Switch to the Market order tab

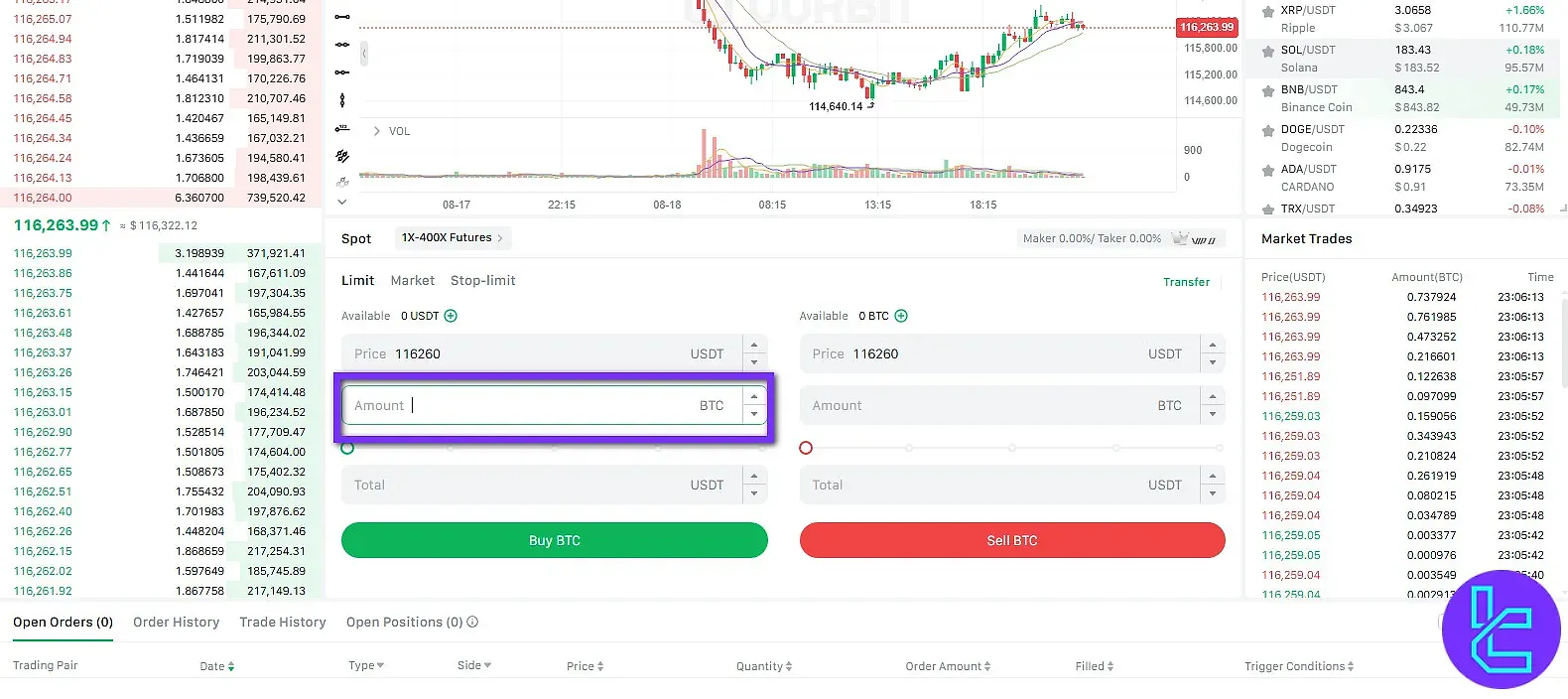pos(412,281)
